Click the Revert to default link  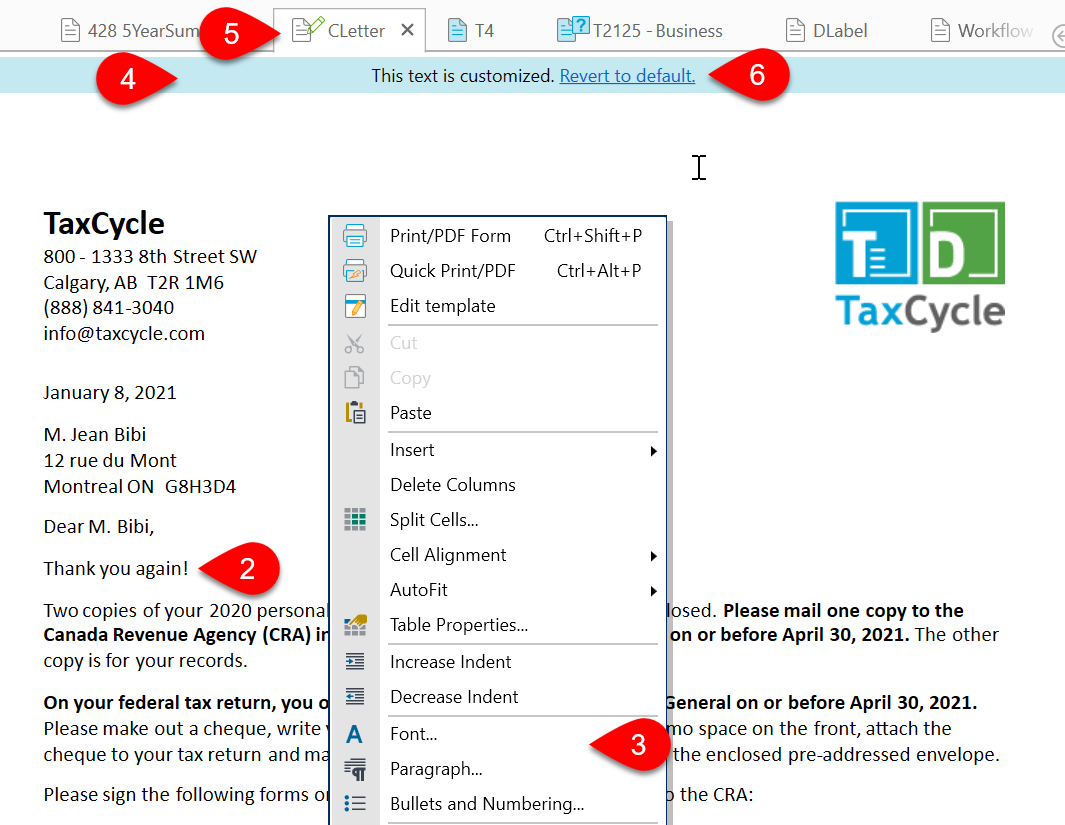tap(627, 75)
